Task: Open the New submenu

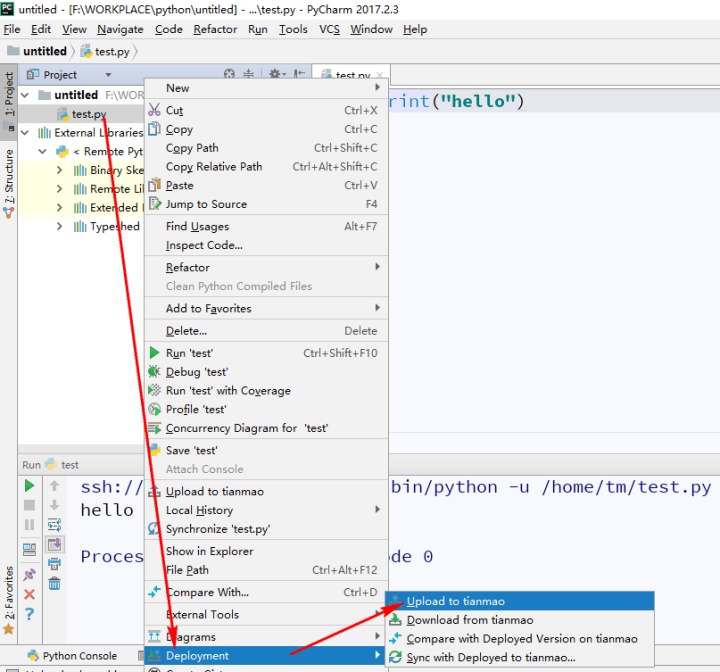Action: pyautogui.click(x=266, y=88)
